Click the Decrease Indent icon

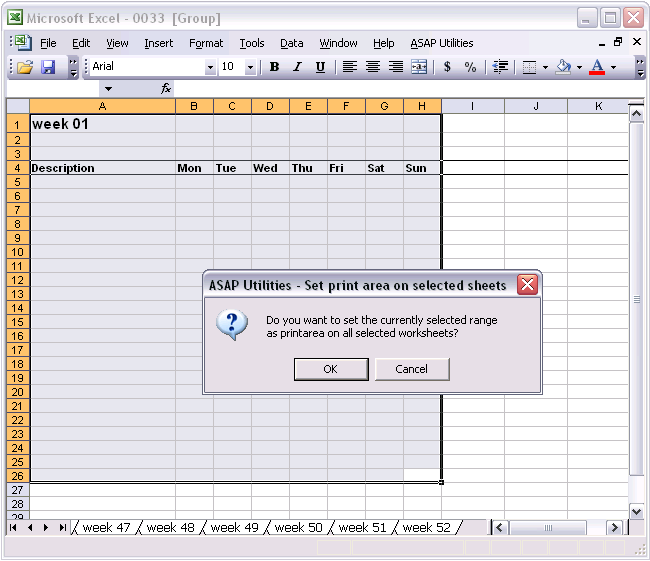(500, 67)
